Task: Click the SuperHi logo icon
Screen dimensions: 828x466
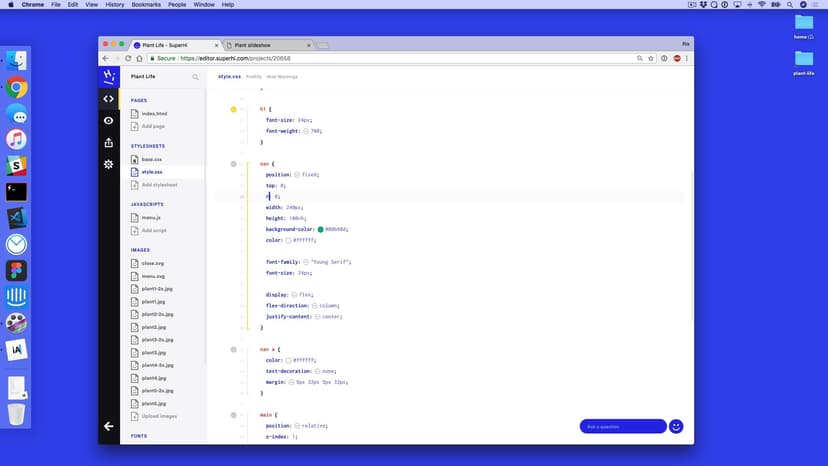Action: click(x=109, y=76)
